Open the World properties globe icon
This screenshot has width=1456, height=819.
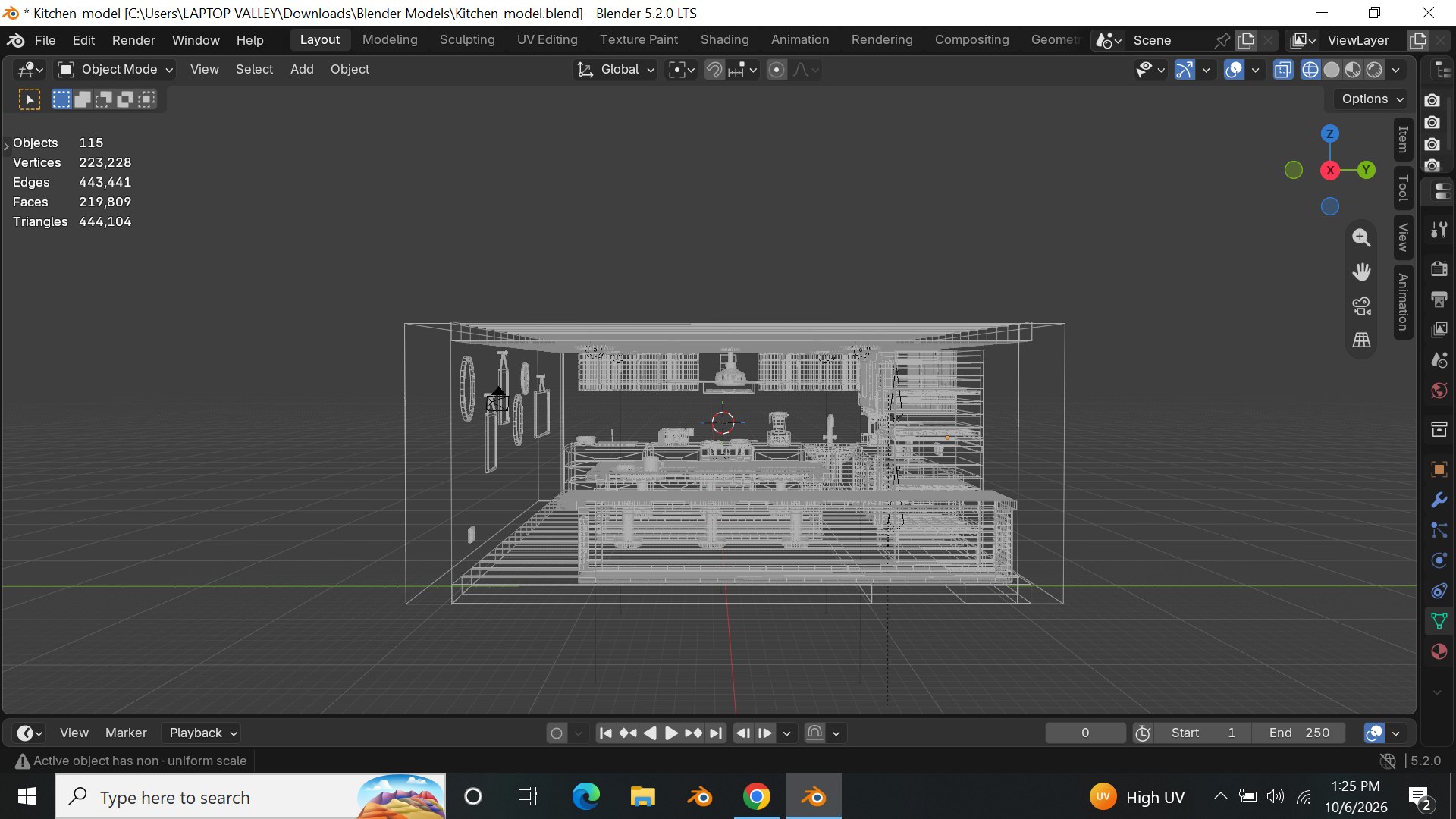1439,391
